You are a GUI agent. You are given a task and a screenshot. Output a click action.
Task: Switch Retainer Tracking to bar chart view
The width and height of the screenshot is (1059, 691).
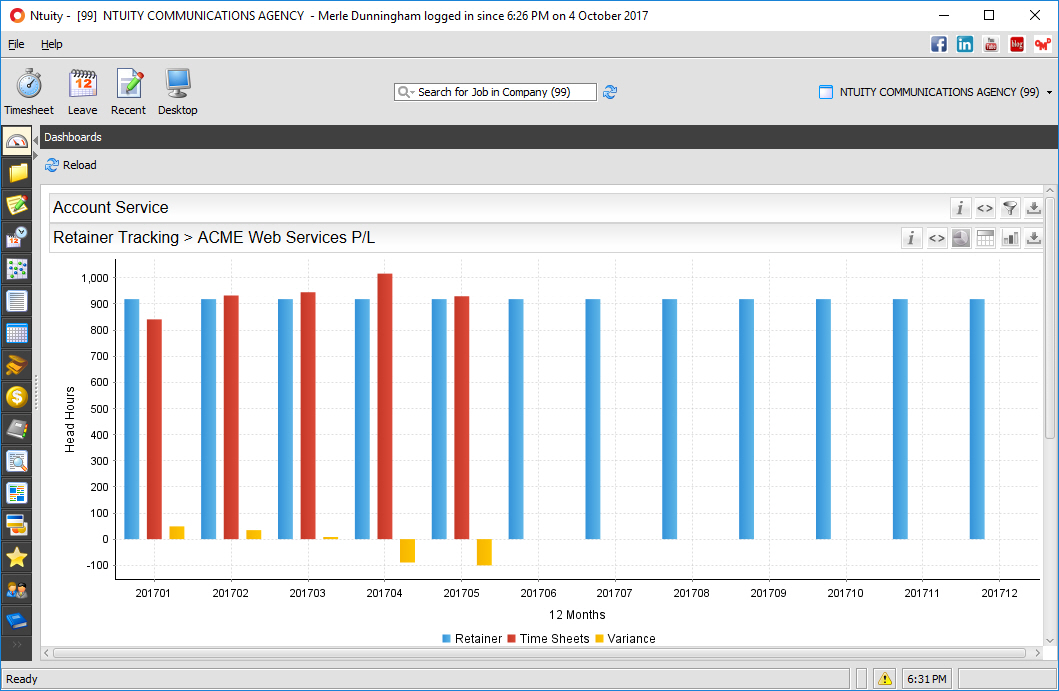click(1010, 238)
